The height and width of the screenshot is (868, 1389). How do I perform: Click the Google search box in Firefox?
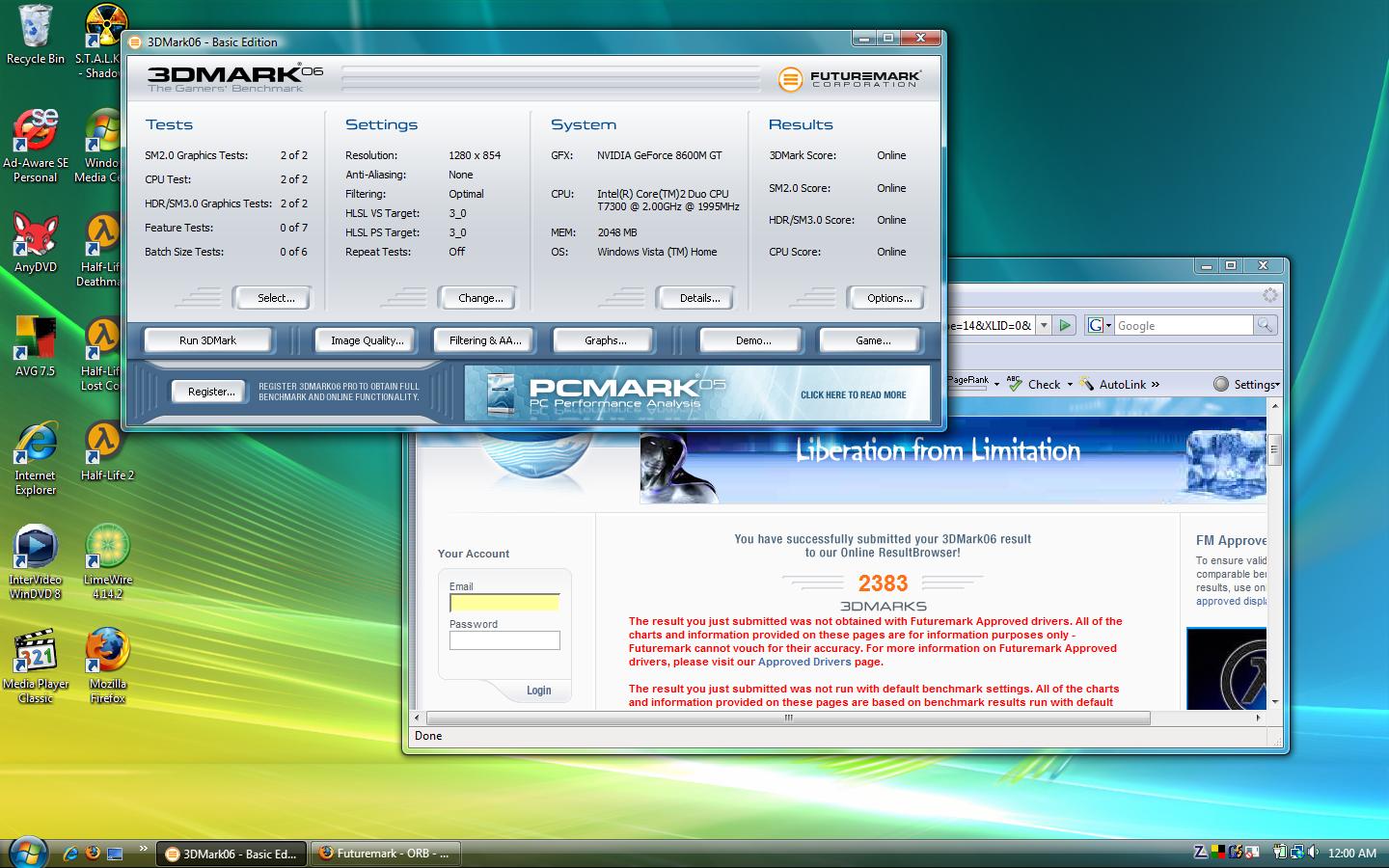(1184, 326)
